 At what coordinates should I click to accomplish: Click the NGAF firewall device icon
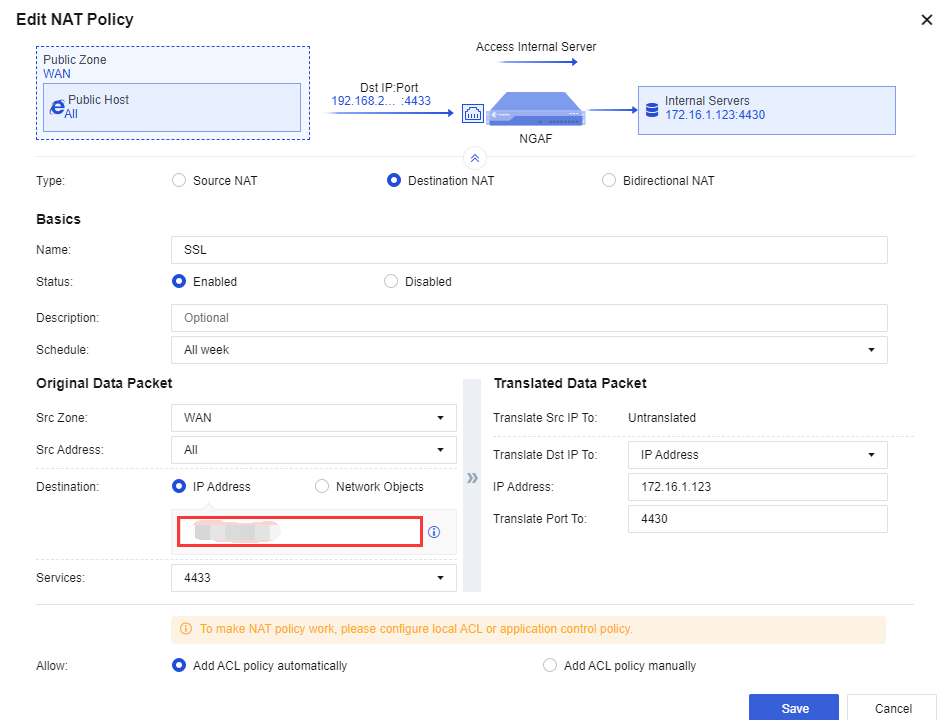click(535, 109)
